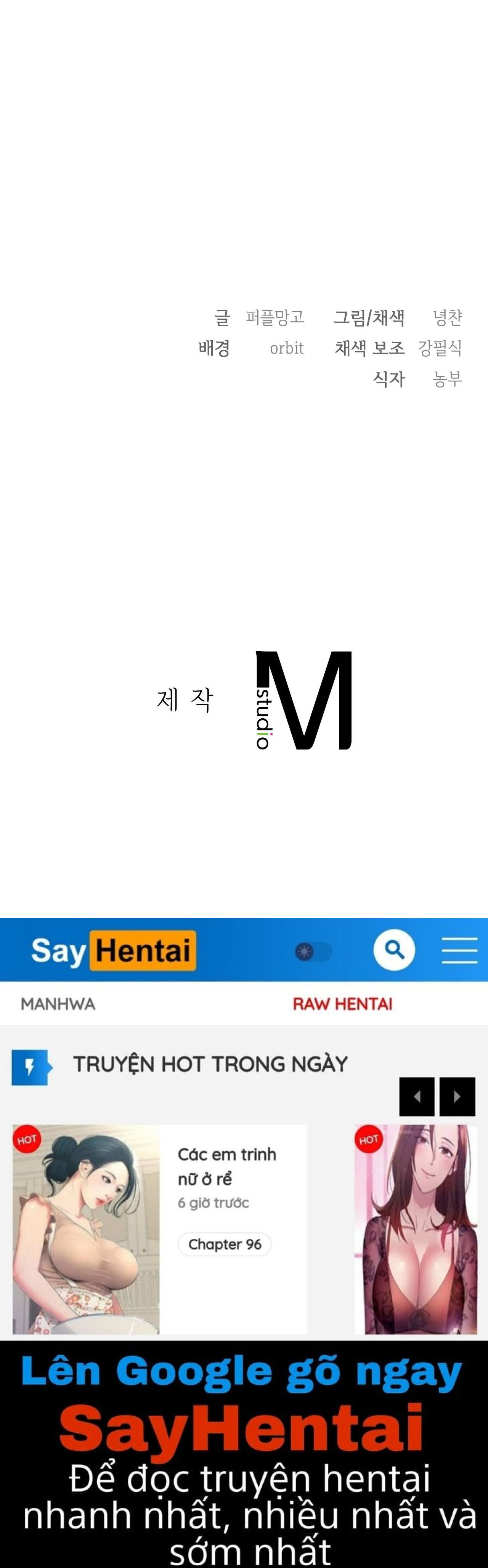Open the 'Các em trinh nữ ở rể' title
Image resolution: width=488 pixels, height=1568 pixels.
pos(226,1166)
